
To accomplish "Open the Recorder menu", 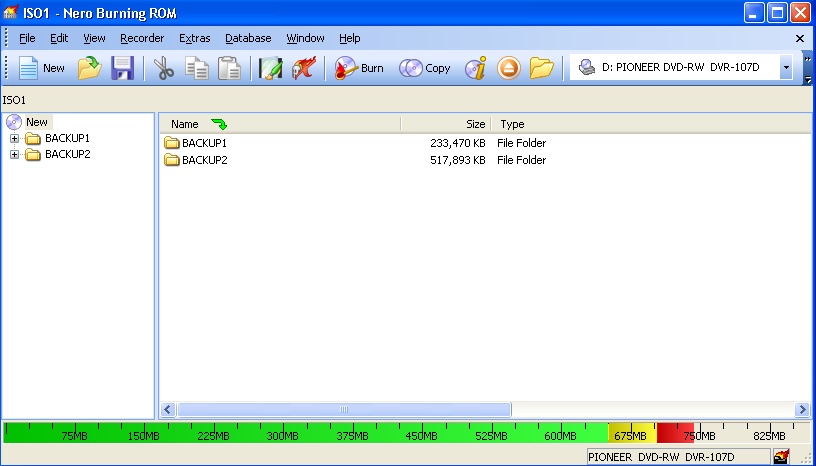I will click(x=142, y=38).
